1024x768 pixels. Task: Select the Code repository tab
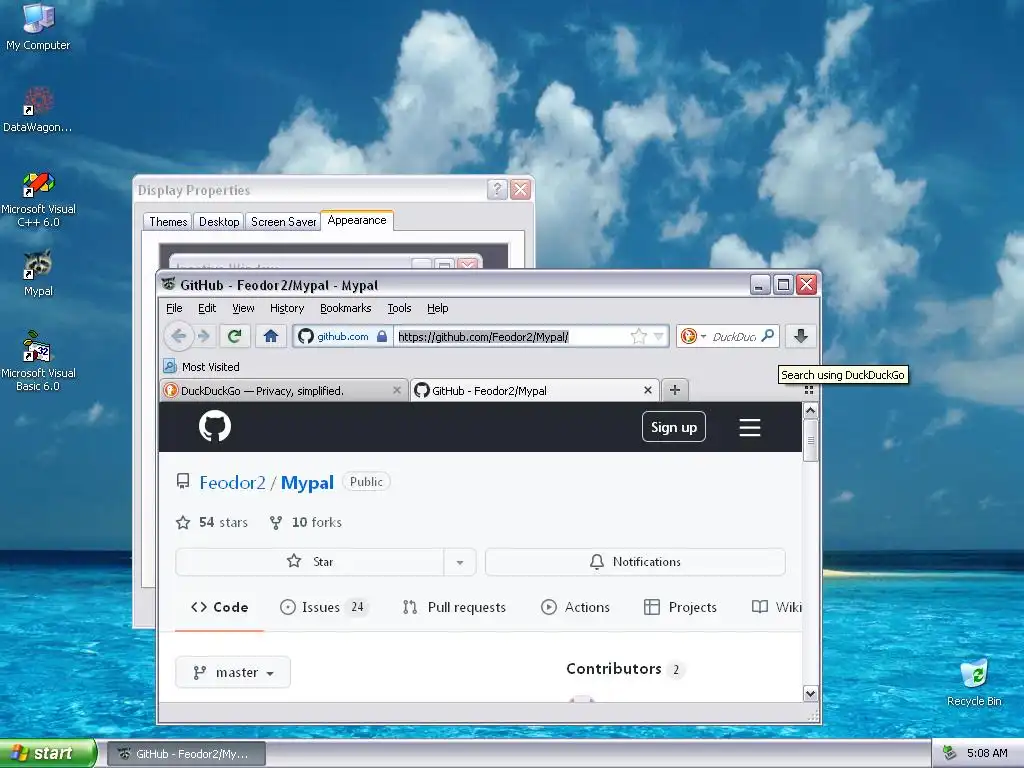219,607
